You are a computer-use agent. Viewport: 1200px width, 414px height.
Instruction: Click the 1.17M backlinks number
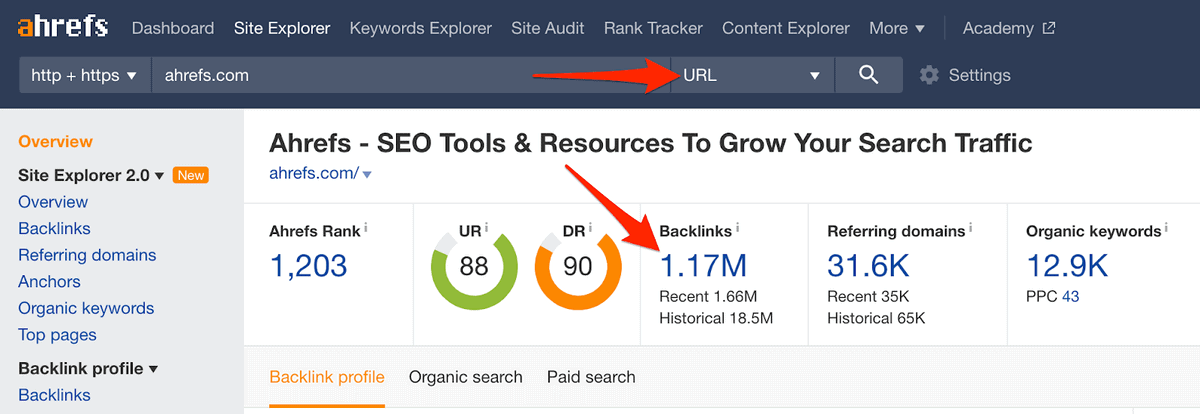(x=704, y=266)
